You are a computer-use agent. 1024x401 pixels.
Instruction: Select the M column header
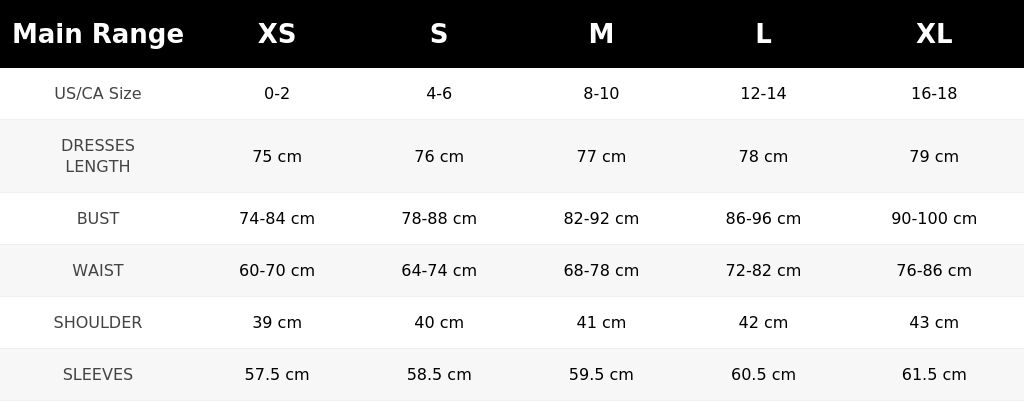click(601, 34)
